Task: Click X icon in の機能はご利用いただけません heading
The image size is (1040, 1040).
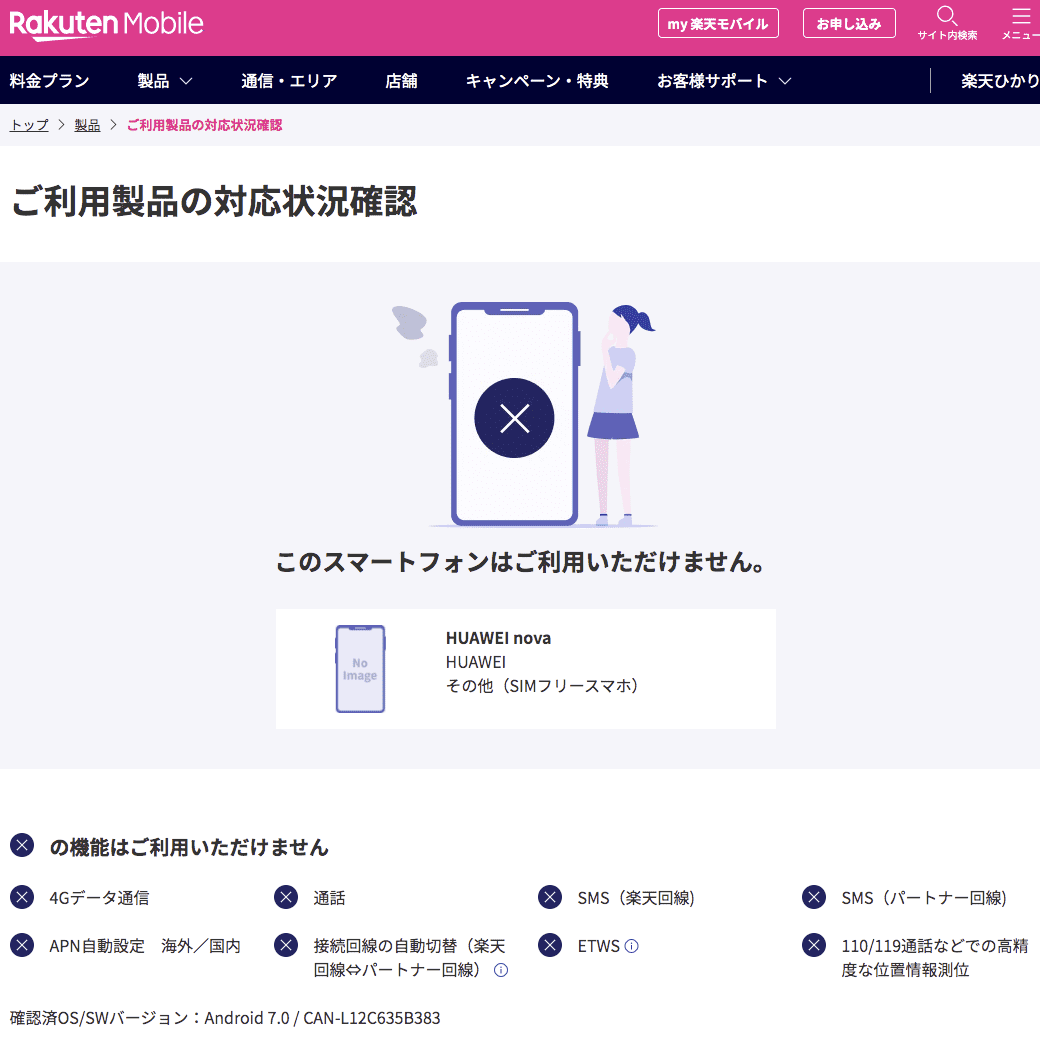Action: 22,845
